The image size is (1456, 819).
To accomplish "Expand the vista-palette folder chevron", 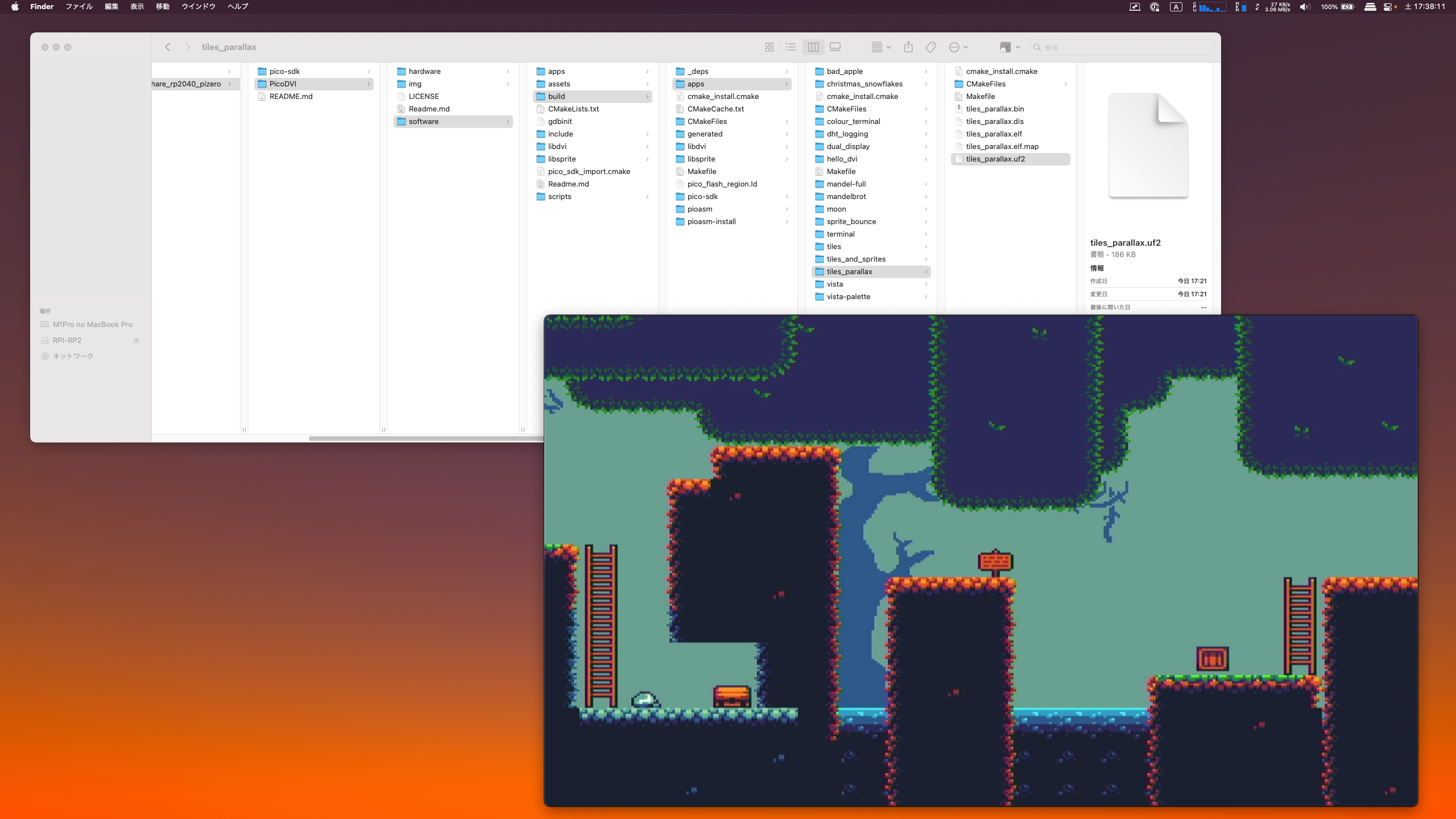I will point(926,297).
